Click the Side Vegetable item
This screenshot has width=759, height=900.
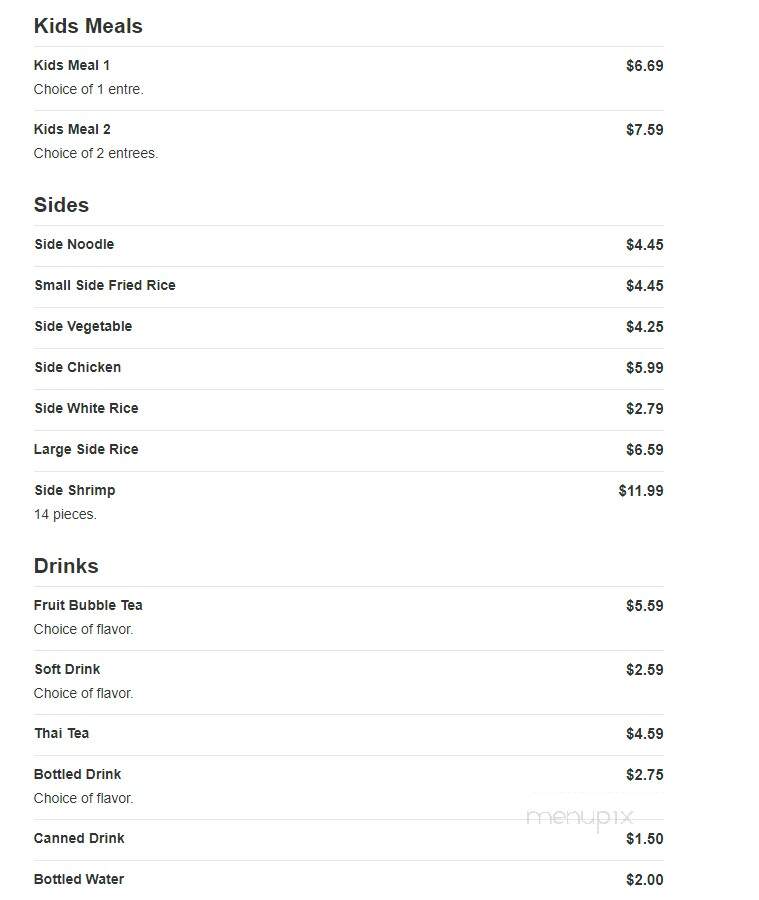click(348, 328)
